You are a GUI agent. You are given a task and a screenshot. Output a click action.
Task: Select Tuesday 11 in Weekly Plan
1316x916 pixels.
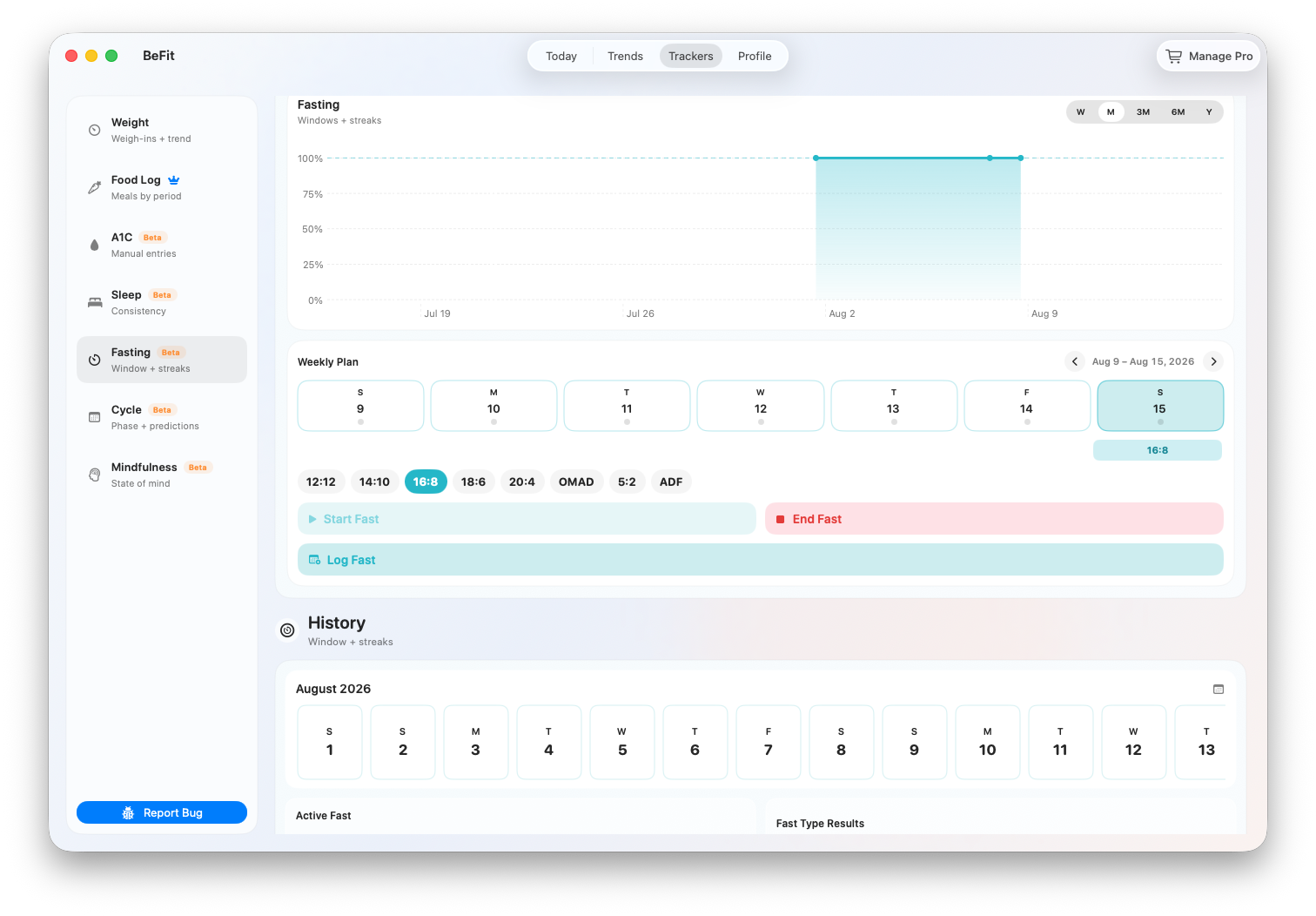click(x=627, y=406)
